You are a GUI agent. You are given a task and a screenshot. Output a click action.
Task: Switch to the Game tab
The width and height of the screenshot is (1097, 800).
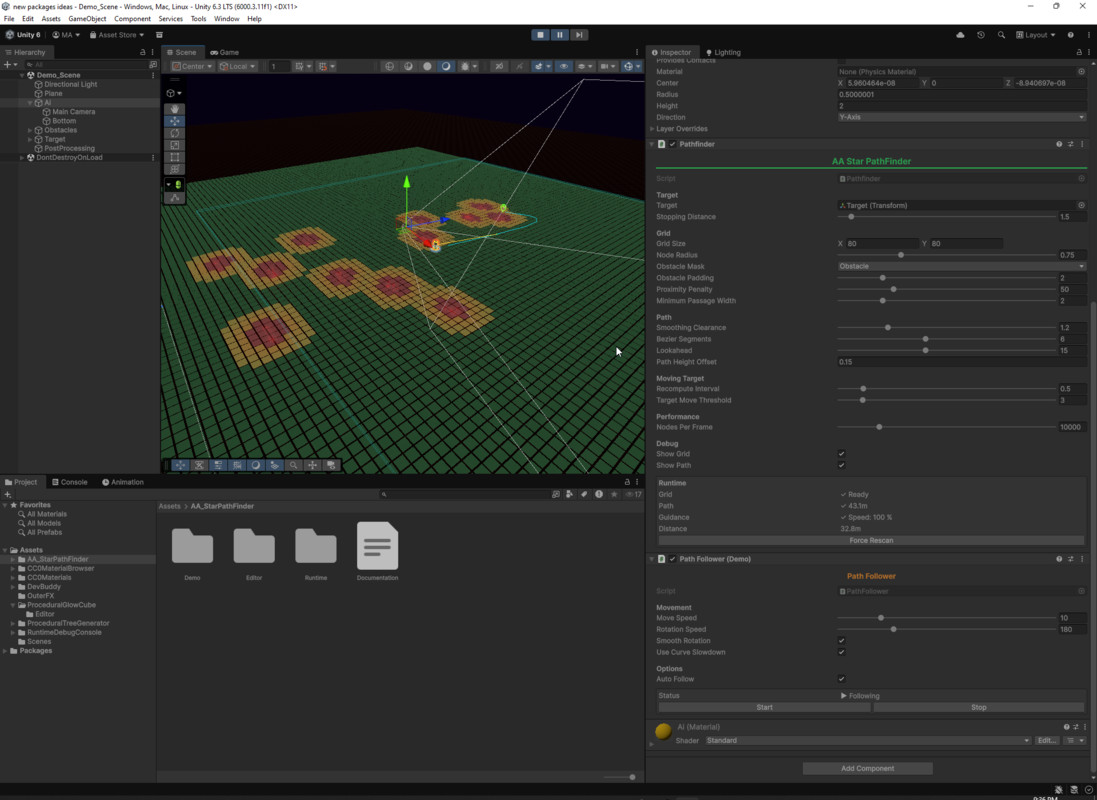pos(225,52)
